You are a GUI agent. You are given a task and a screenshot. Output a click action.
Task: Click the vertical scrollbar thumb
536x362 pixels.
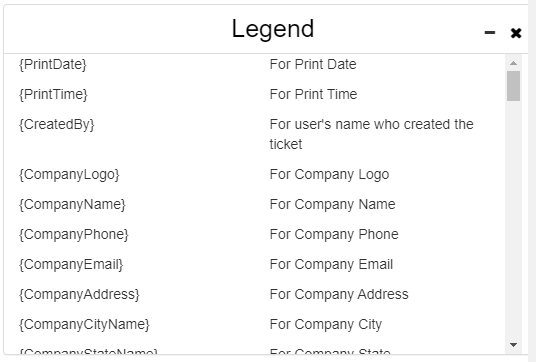tap(513, 86)
